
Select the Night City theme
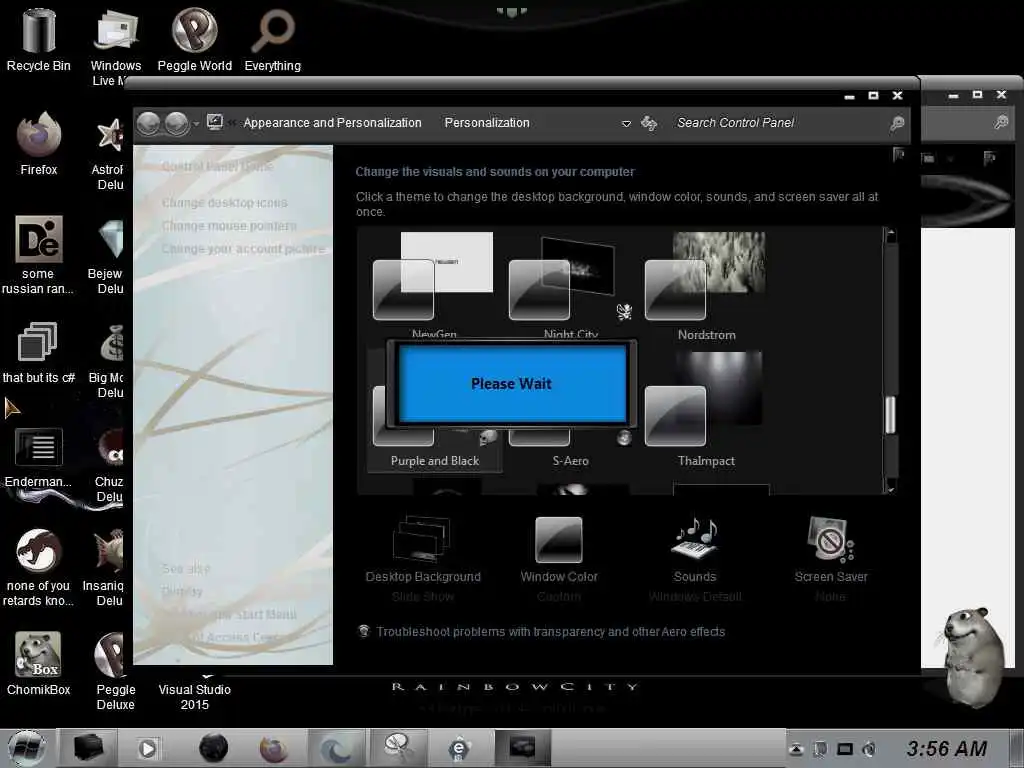569,285
